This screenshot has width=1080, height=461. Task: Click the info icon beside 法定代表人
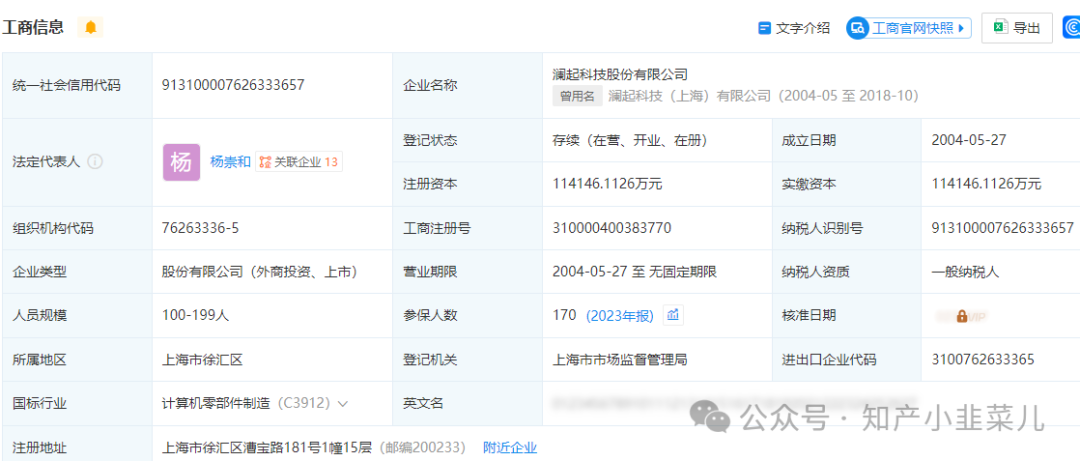click(95, 162)
